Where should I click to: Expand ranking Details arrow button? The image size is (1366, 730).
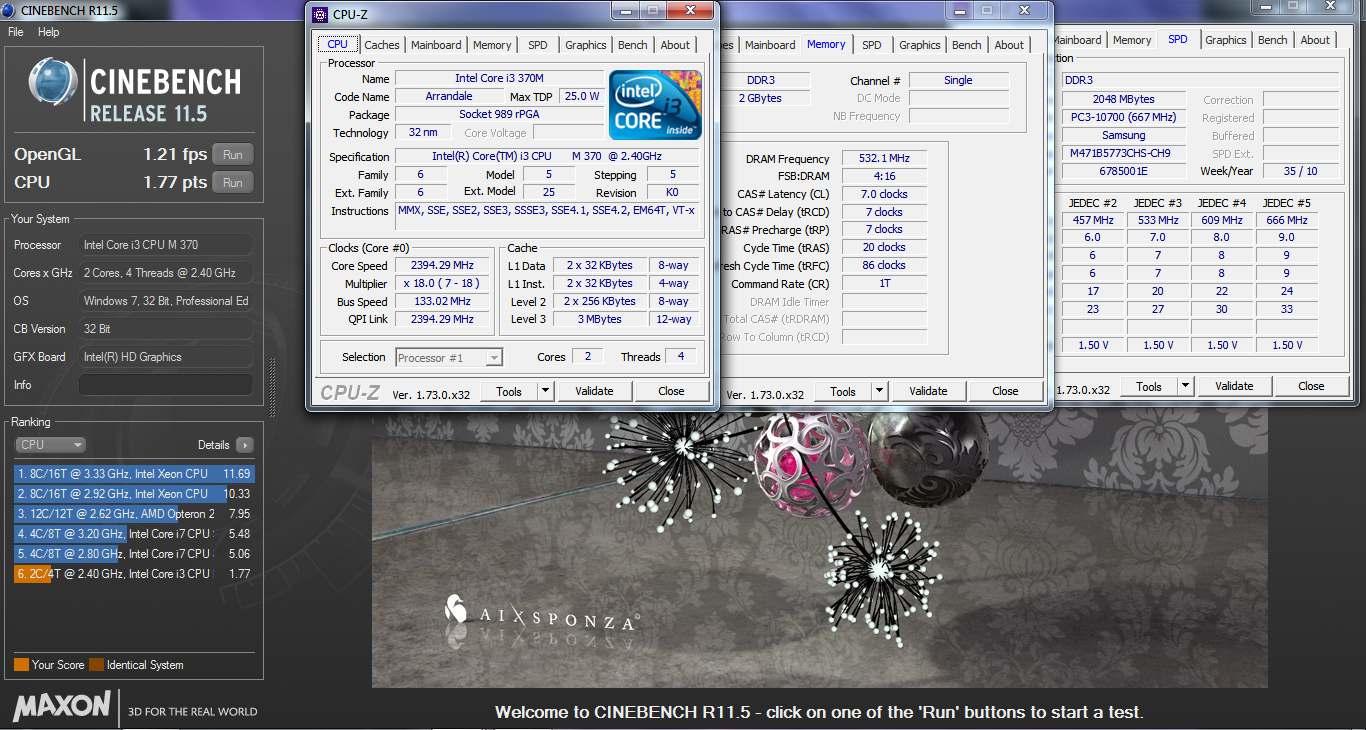click(244, 445)
